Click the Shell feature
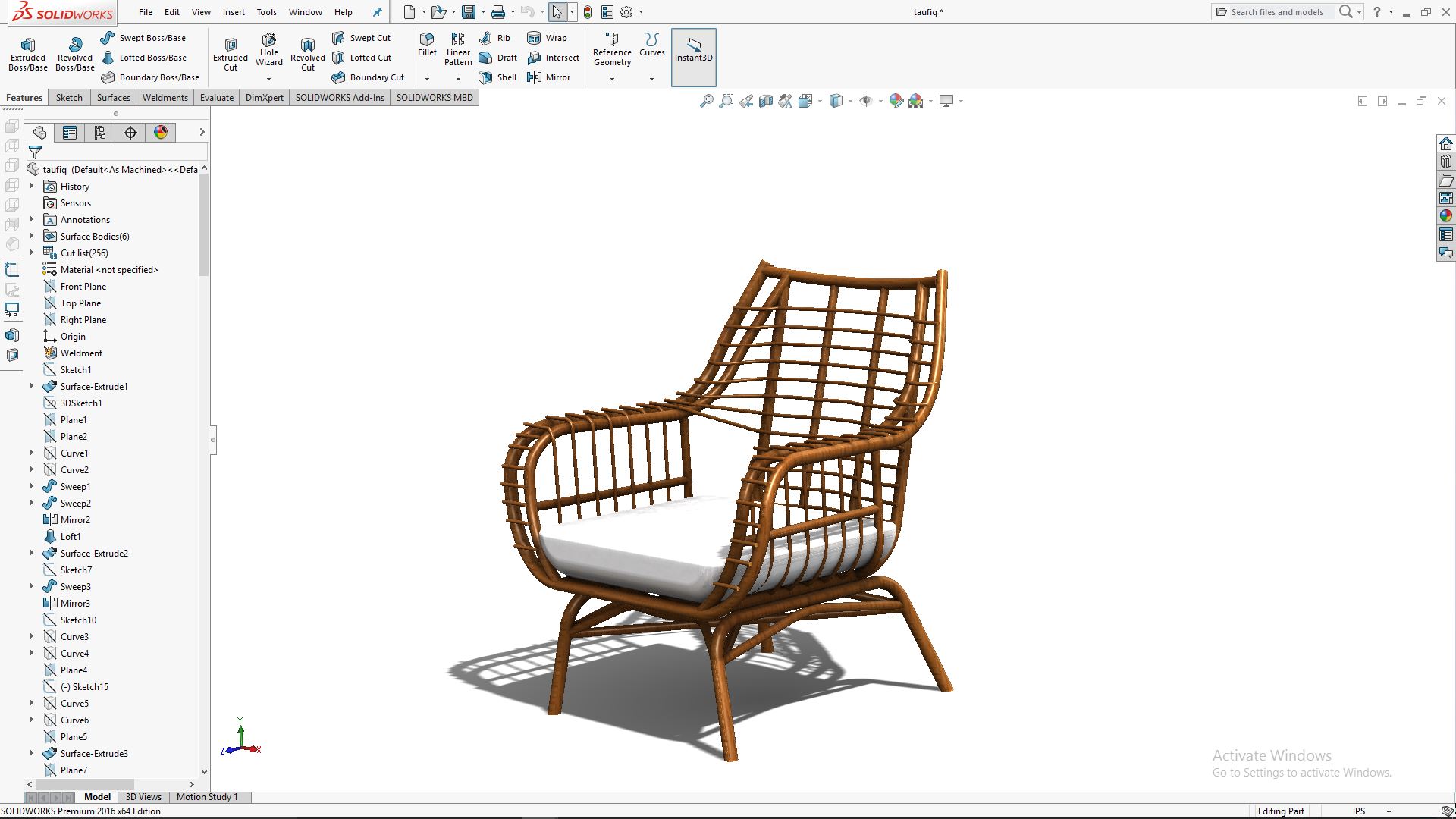The height and width of the screenshot is (819, 1456). click(x=497, y=77)
